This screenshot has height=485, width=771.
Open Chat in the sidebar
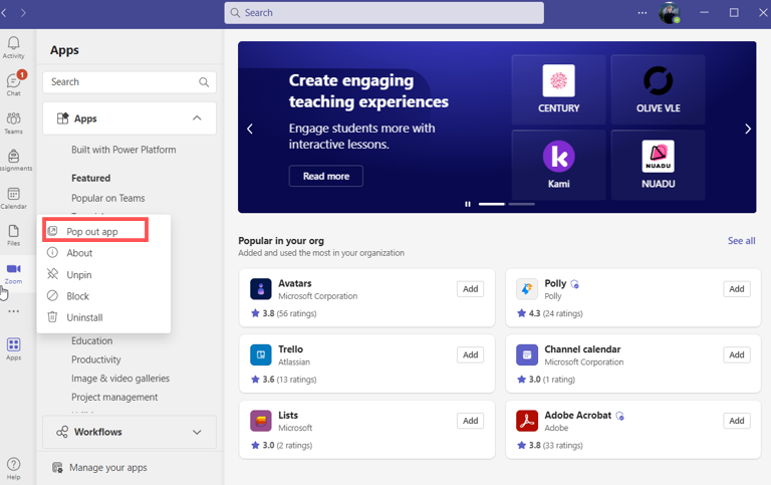13,84
